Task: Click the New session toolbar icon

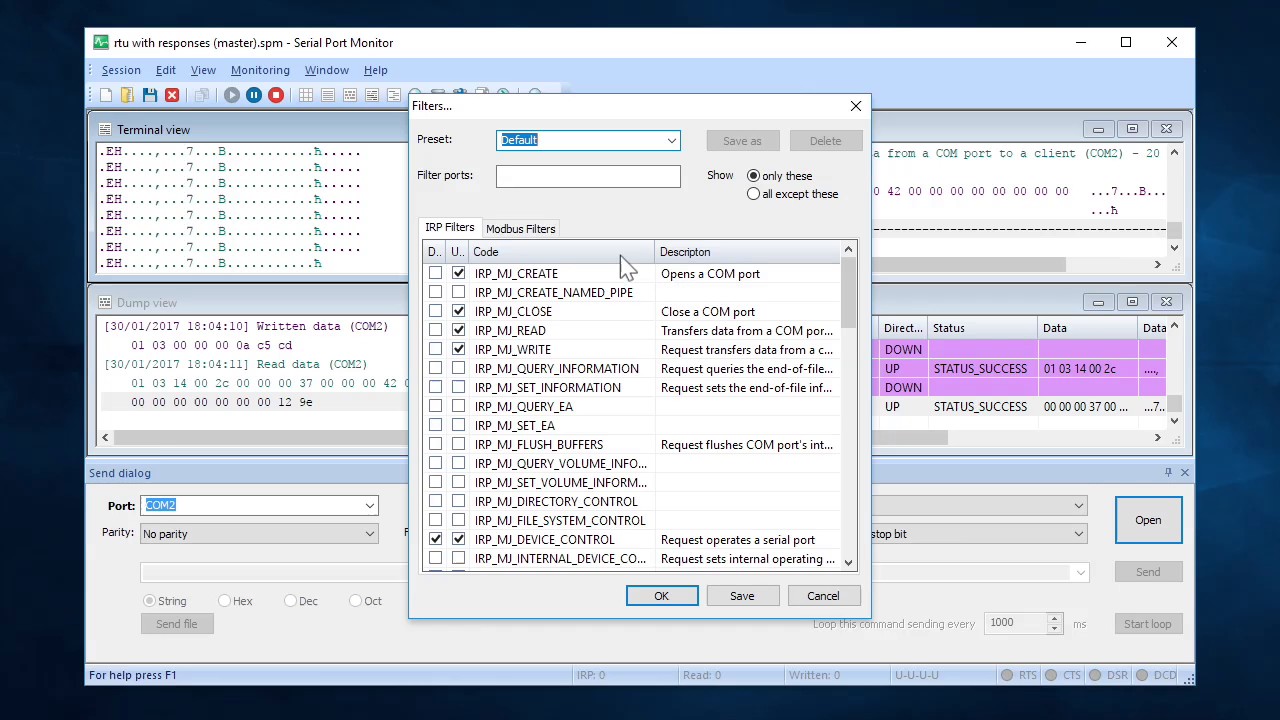Action: [x=106, y=95]
